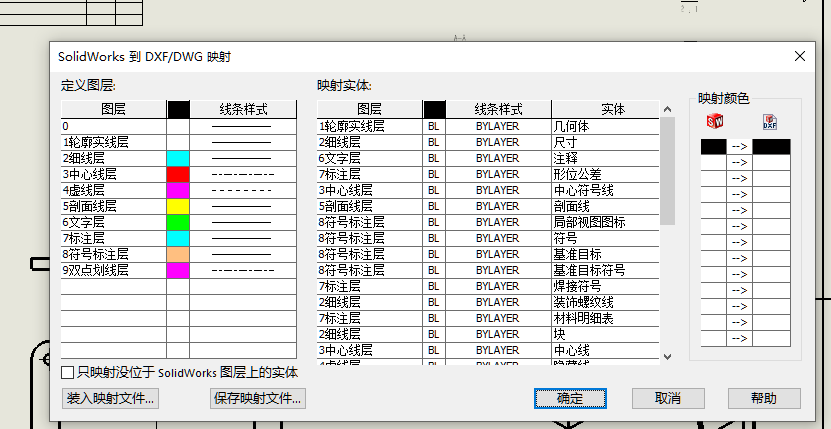Screen dimensions: 831x429
Task: Click the black target DXF color in 映射颜色
Action: [772, 147]
